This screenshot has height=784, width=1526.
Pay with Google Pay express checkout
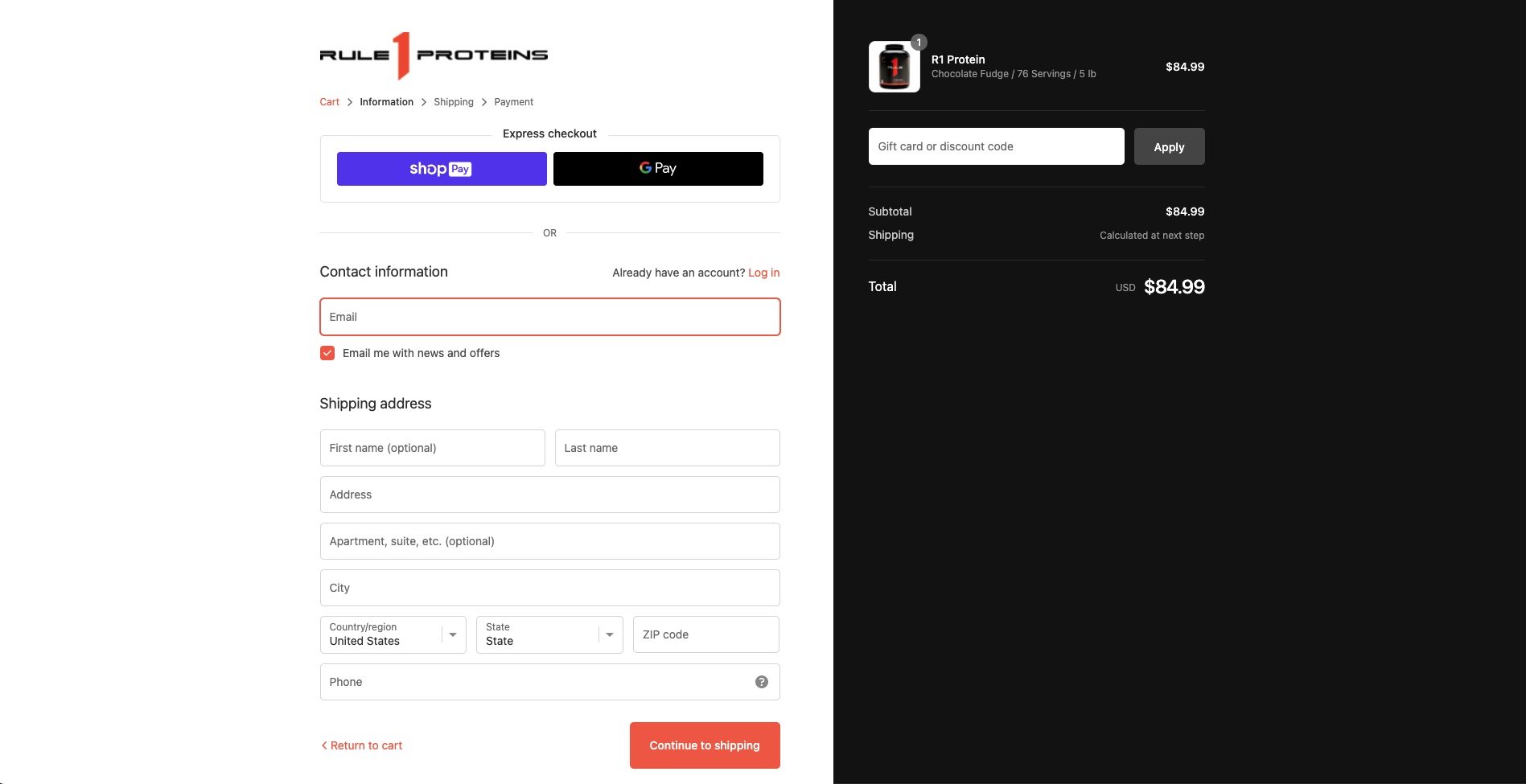658,169
